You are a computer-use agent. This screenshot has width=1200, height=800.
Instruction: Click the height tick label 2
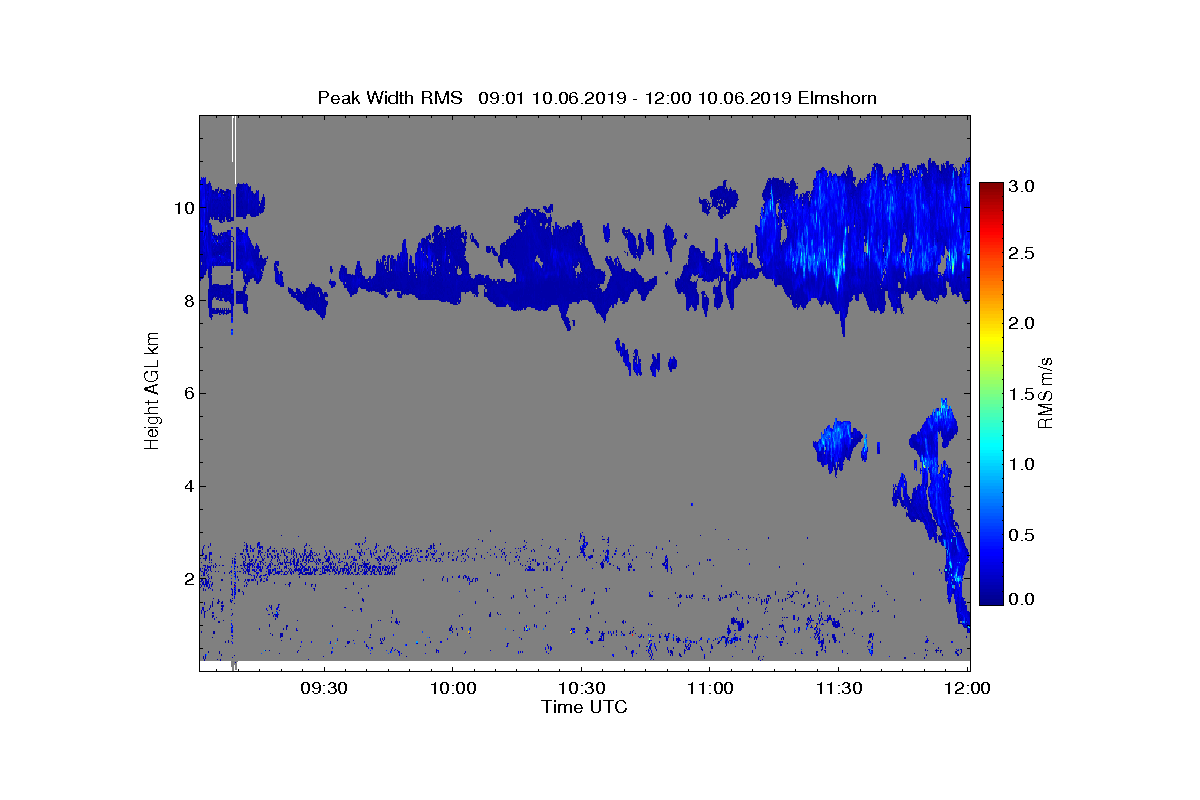pyautogui.click(x=187, y=579)
